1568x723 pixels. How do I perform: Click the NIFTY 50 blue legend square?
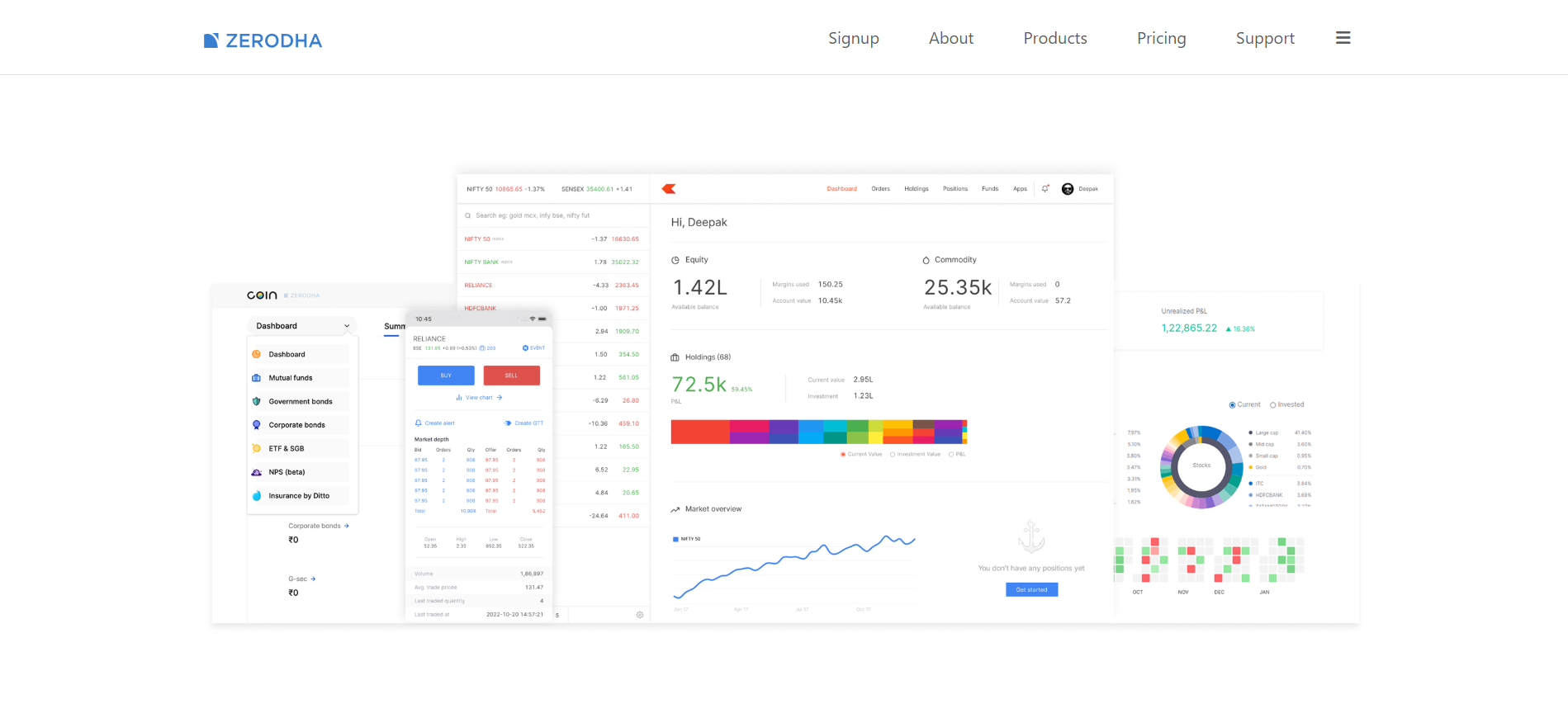675,539
